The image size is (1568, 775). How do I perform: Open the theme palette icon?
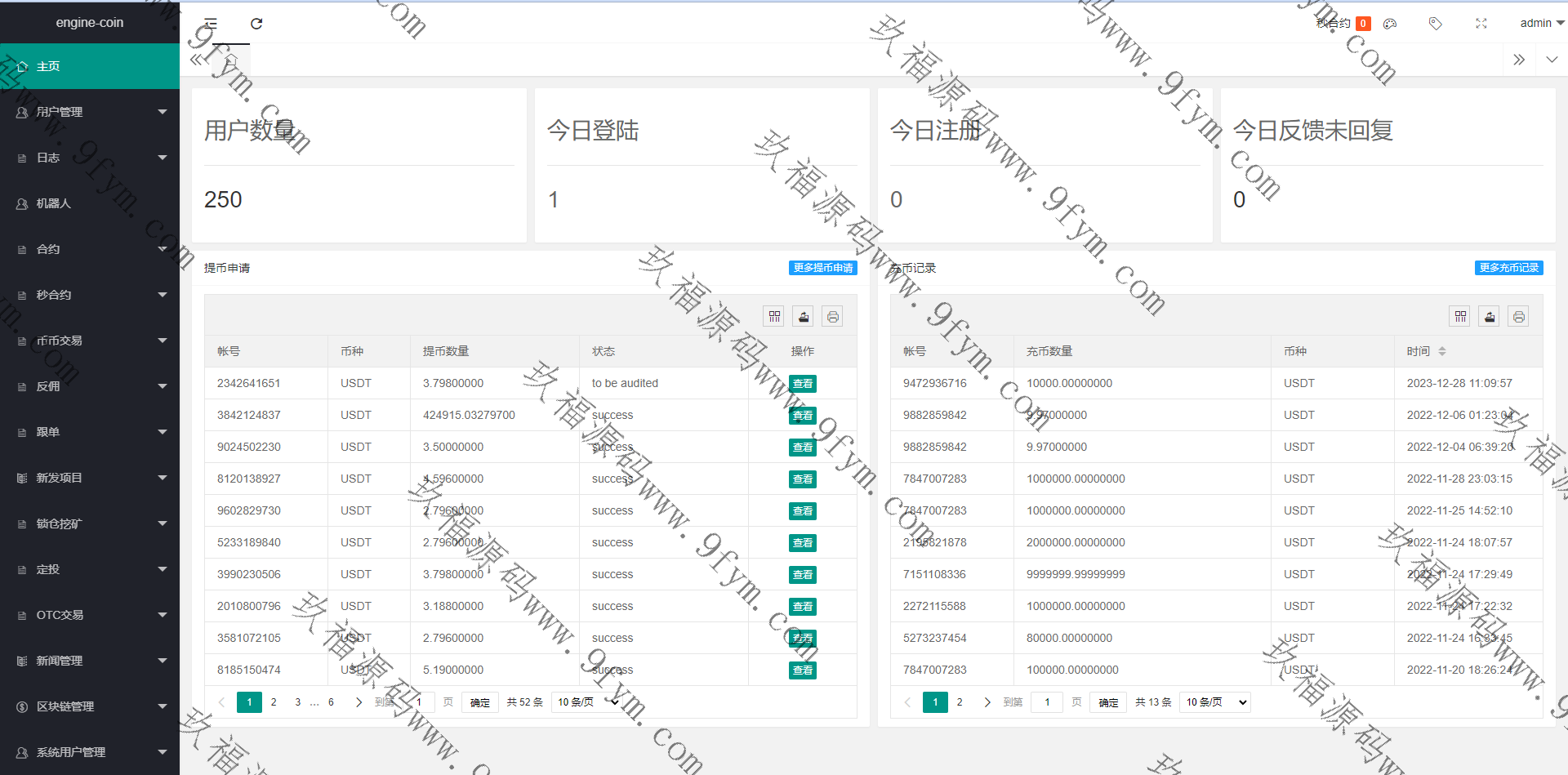click(x=1390, y=24)
